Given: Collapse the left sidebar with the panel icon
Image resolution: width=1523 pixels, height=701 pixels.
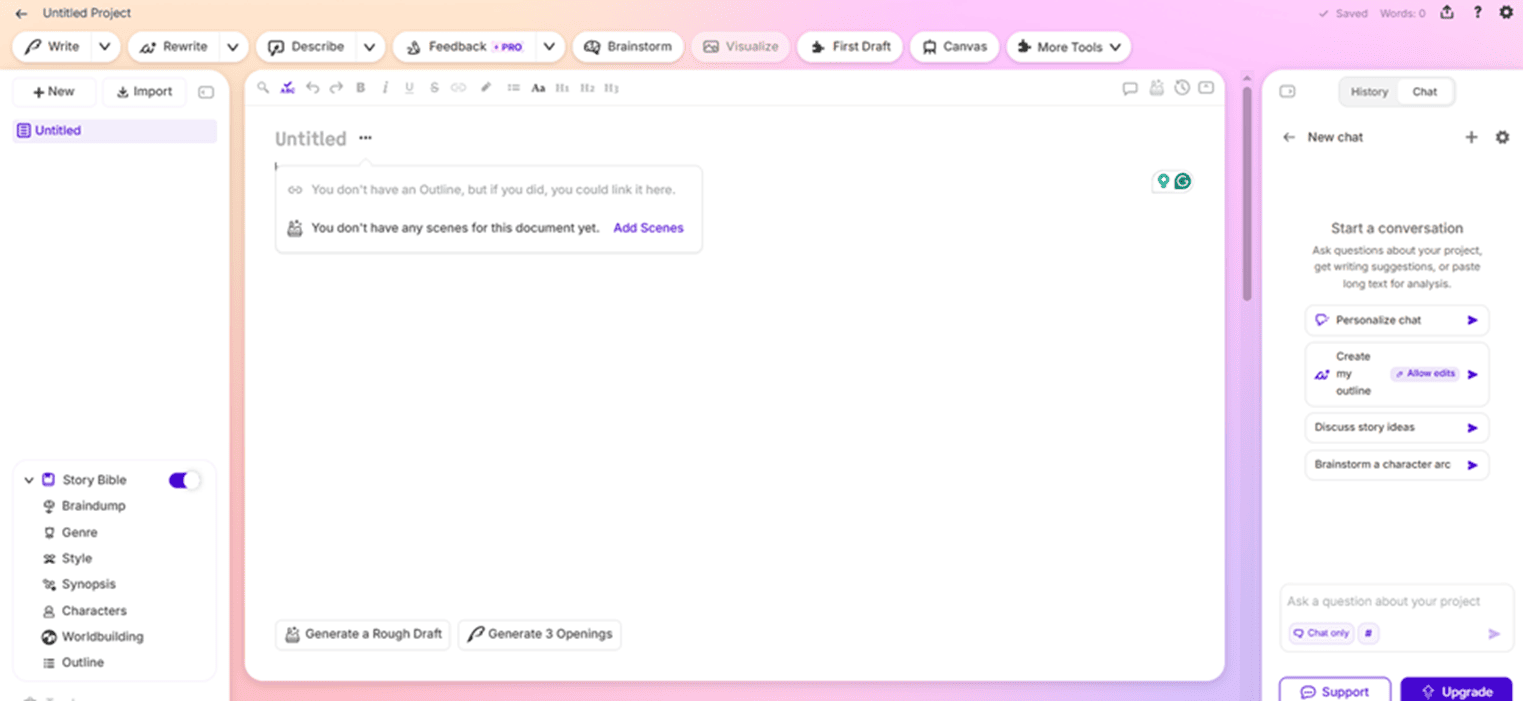Looking at the screenshot, I should pos(206,92).
